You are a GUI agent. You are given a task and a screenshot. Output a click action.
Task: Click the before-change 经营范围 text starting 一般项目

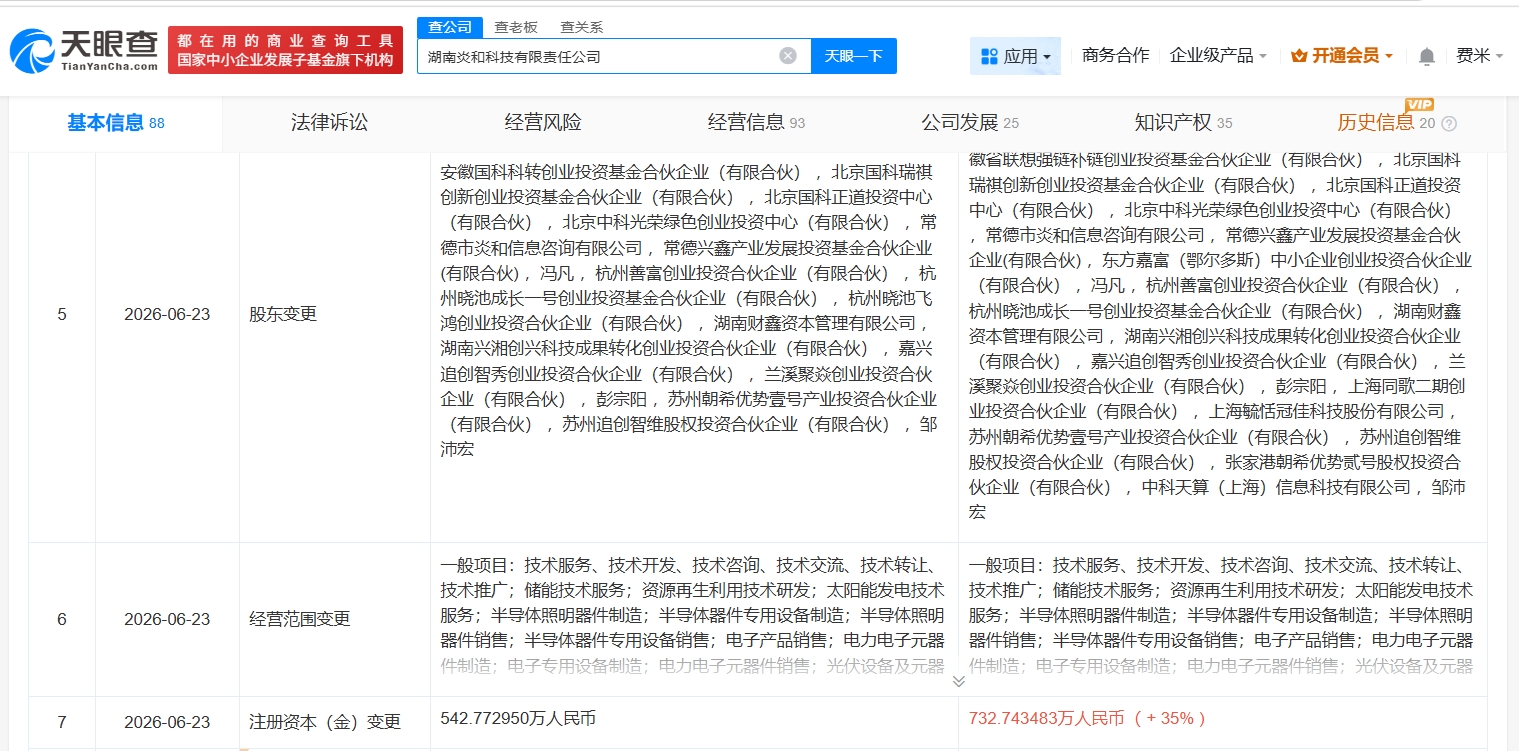693,615
